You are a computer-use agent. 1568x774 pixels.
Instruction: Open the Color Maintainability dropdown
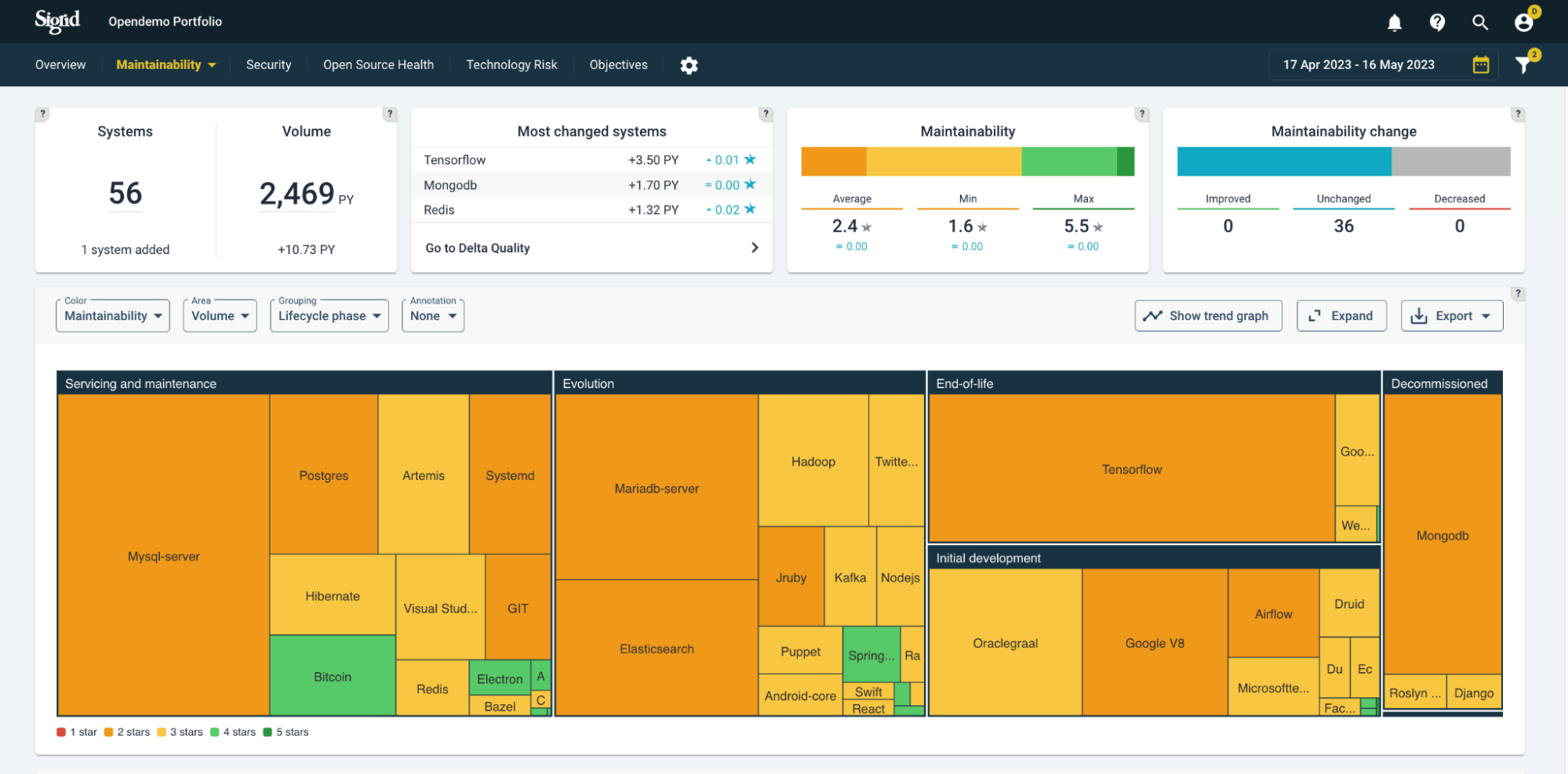tap(113, 316)
